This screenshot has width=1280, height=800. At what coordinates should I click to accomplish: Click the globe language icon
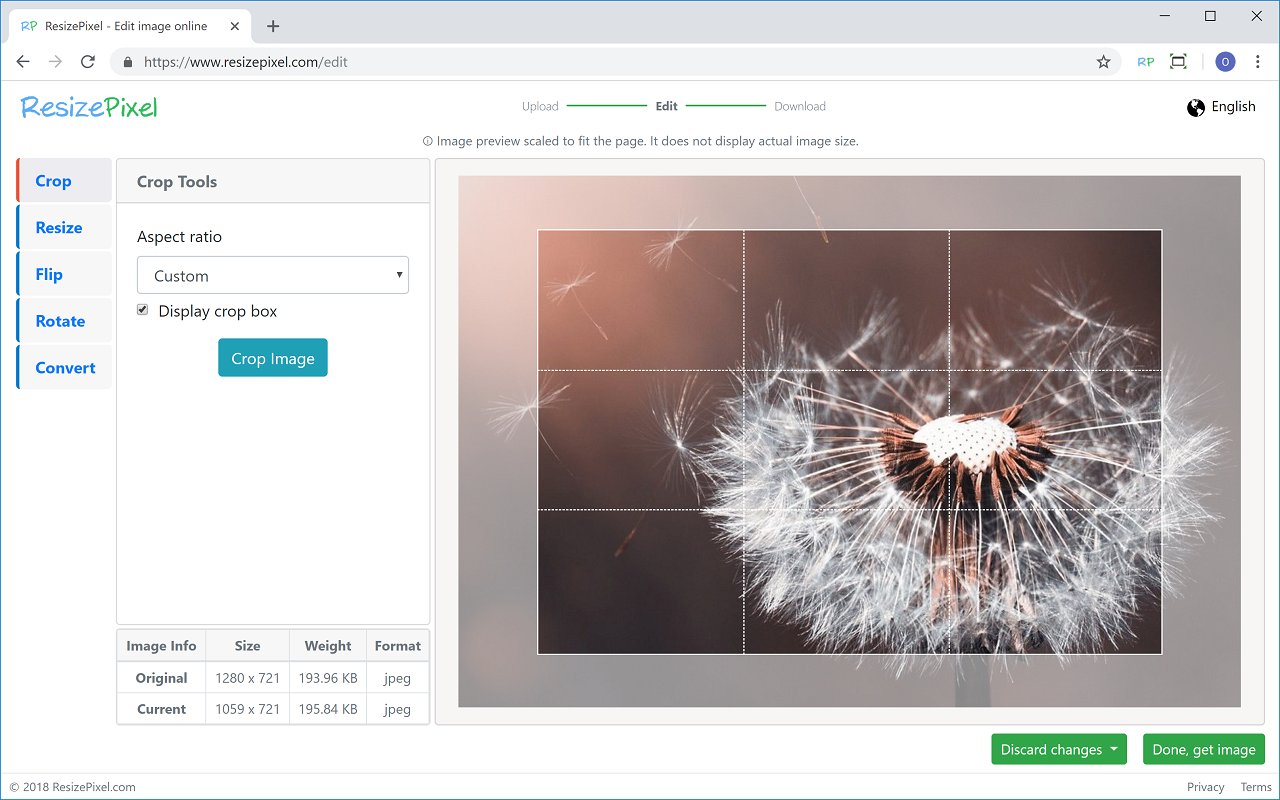point(1196,108)
